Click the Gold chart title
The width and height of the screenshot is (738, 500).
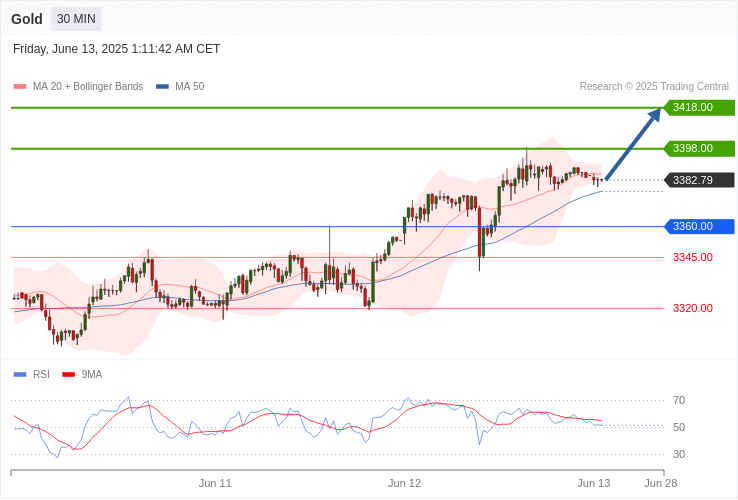[x=27, y=19]
